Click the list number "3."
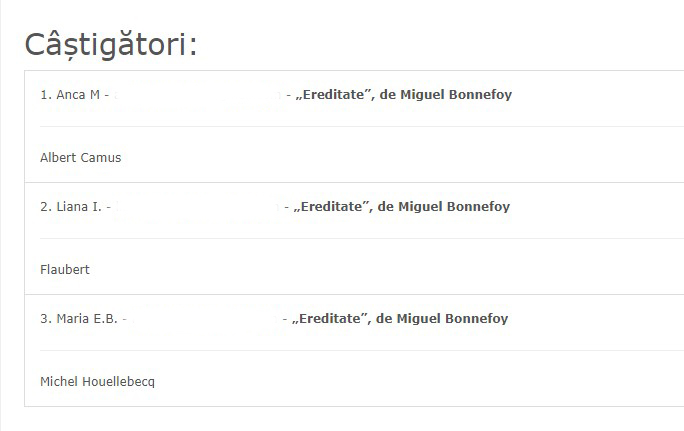684x431 pixels. [45, 319]
